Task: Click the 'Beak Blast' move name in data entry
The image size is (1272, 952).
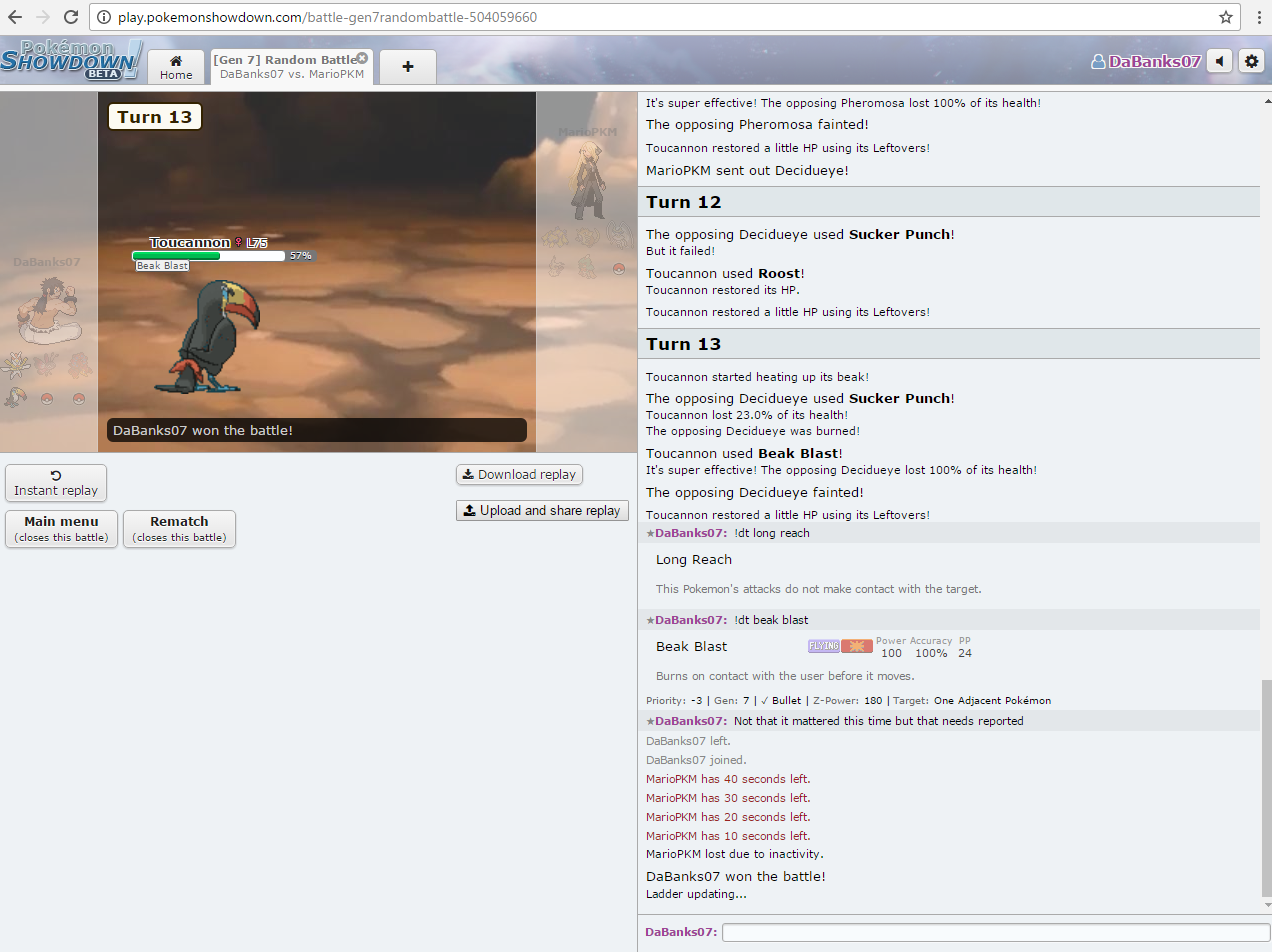Action: [x=692, y=647]
